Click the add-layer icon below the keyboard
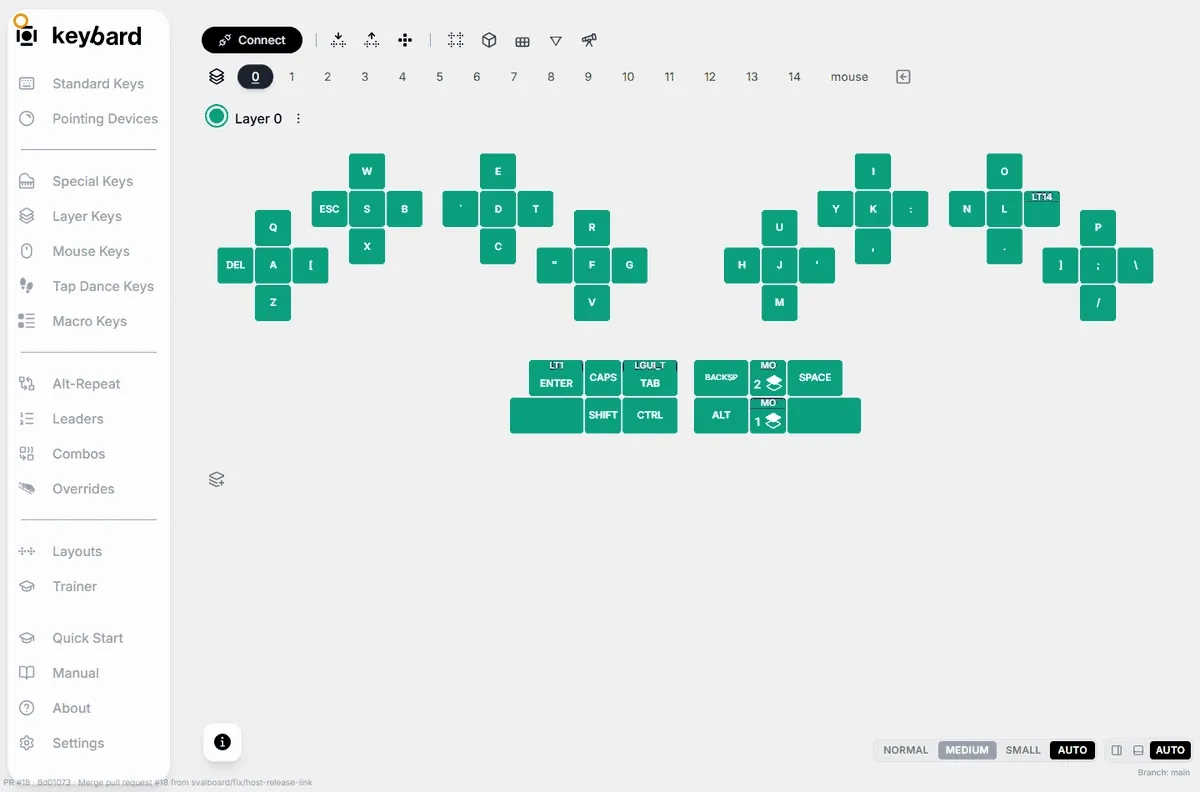The image size is (1200, 792). (216, 480)
